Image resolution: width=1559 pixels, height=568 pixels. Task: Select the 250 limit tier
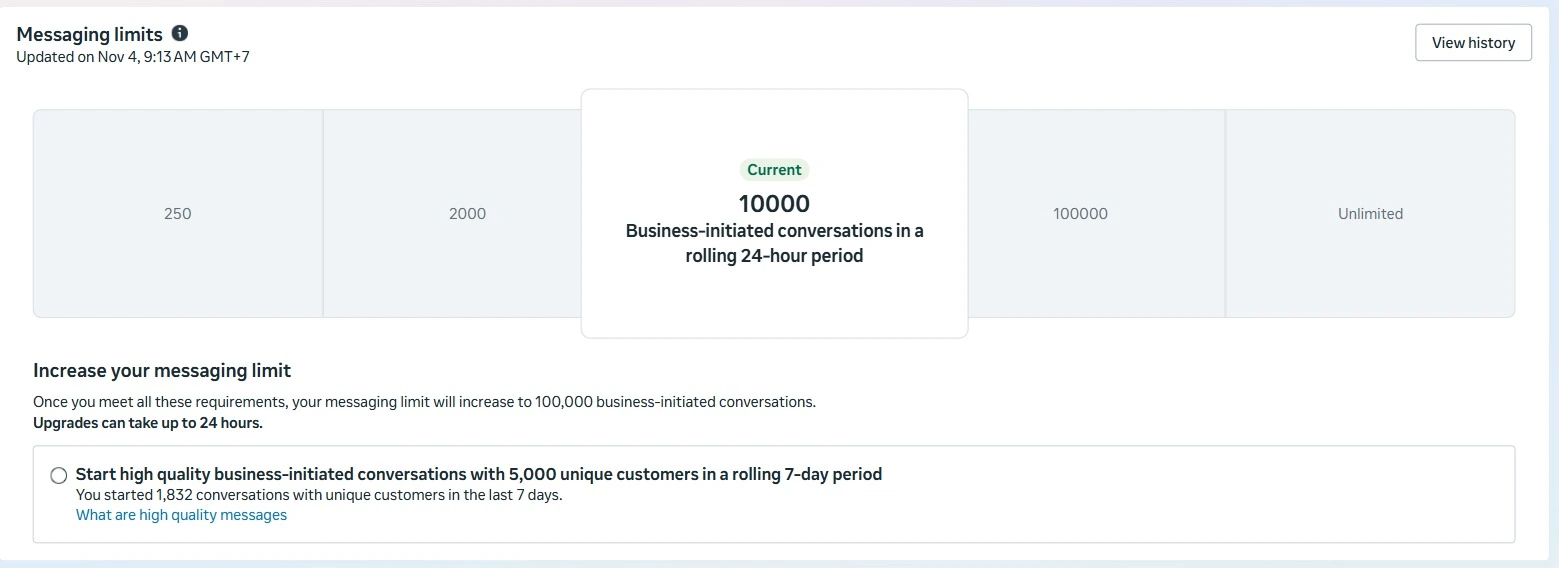click(177, 214)
